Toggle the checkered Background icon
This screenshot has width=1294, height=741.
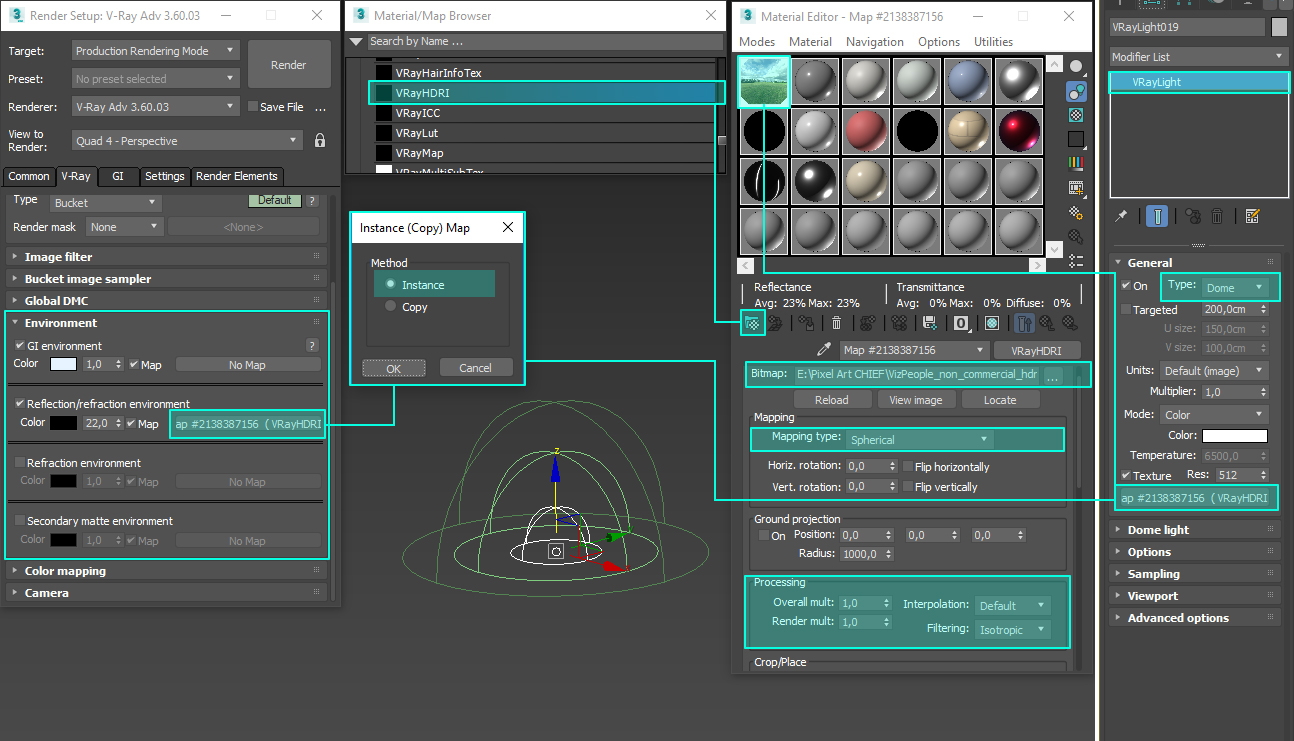coord(1076,115)
